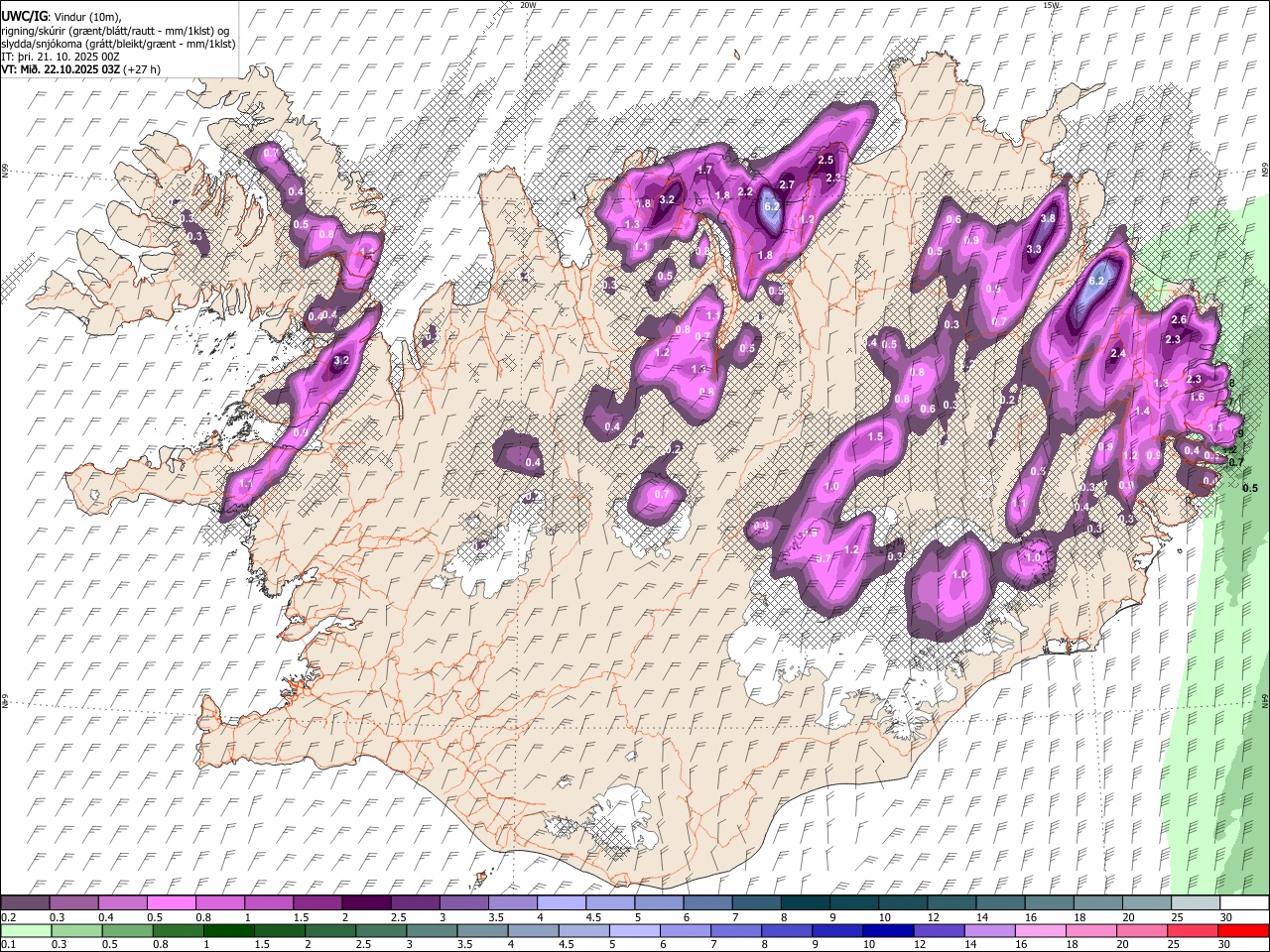1270x952 pixels.
Task: Select the light lavender 4–4.5 snow legend swatch
Action: tap(562, 902)
